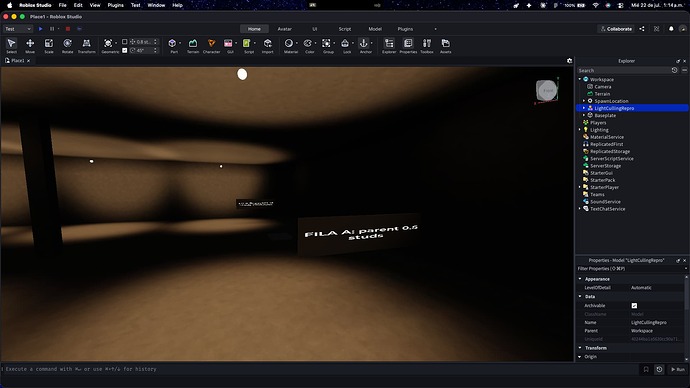Expand the Lighting service node
The height and width of the screenshot is (388, 690).
tap(580, 130)
